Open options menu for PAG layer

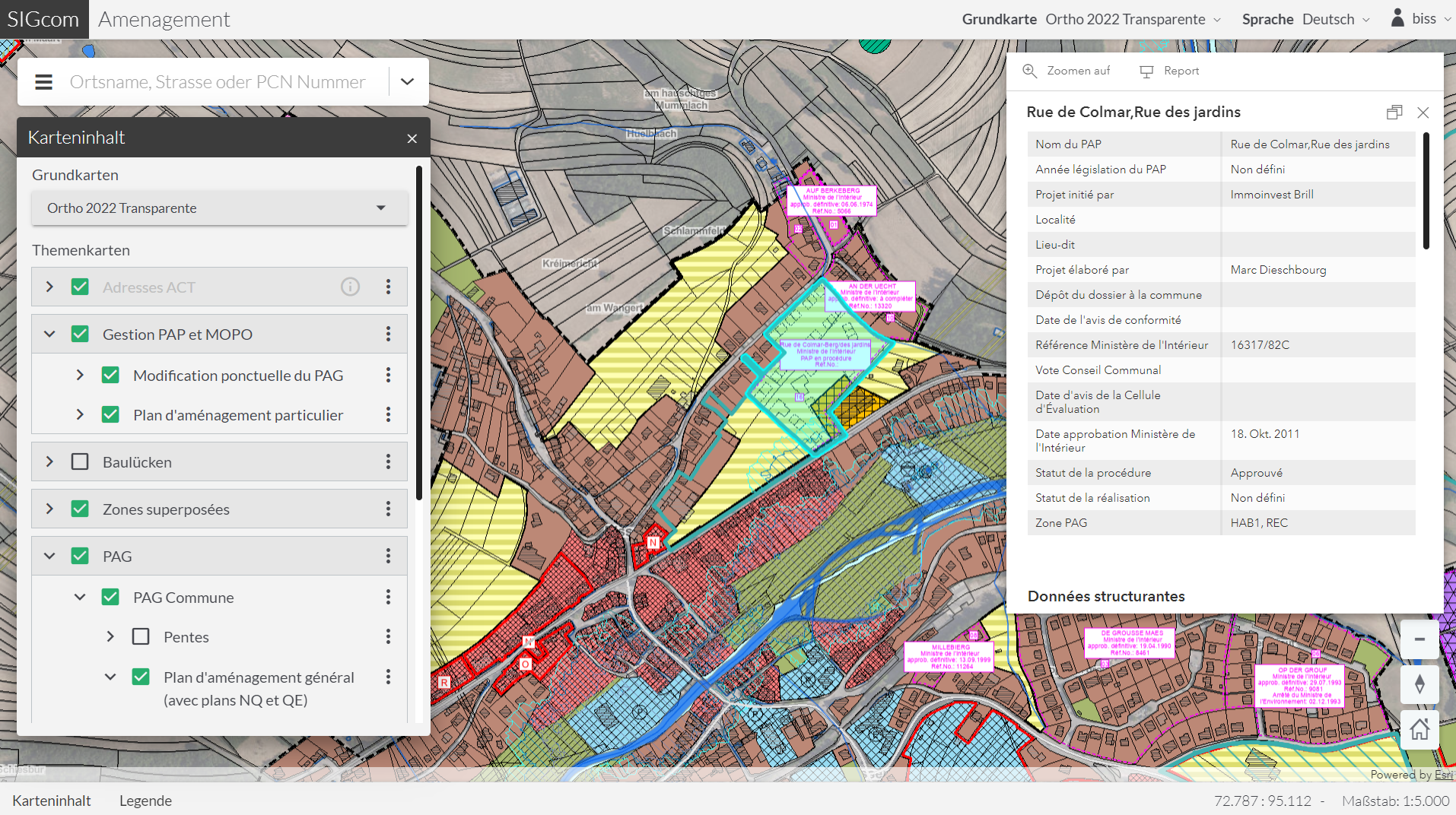(x=388, y=556)
